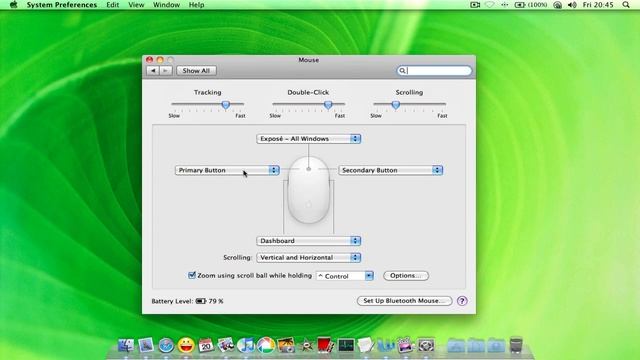Click the Show All button
The height and width of the screenshot is (360, 640).
[196, 71]
